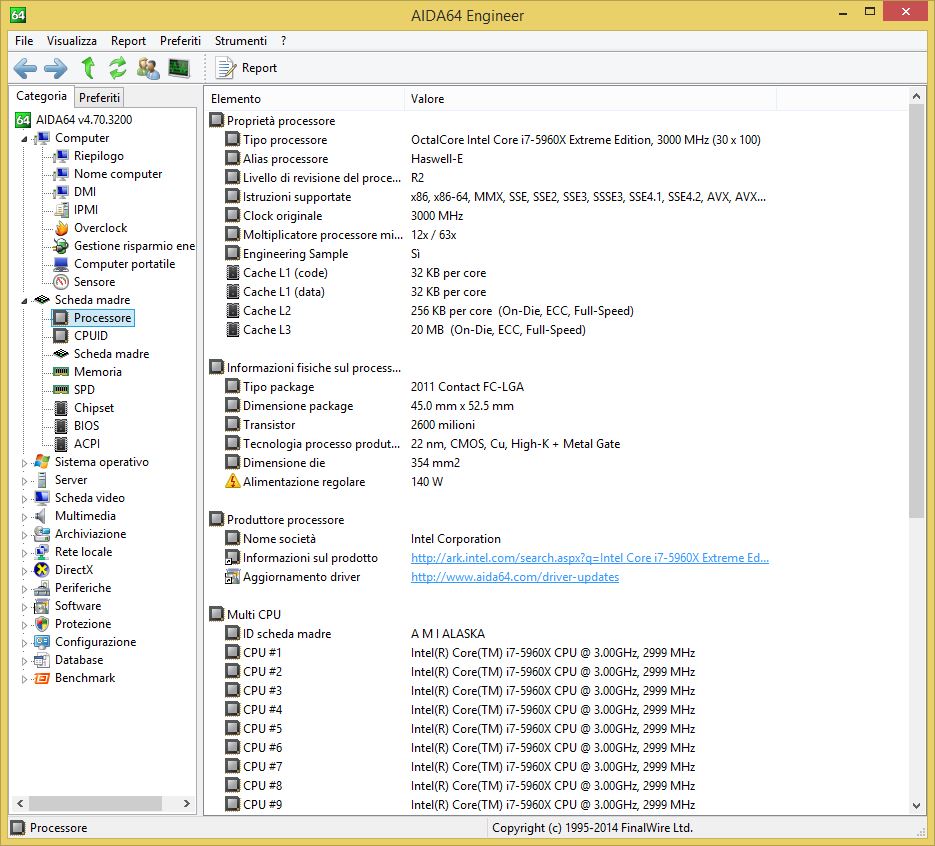
Task: Click the Valore column header
Action: point(427,99)
